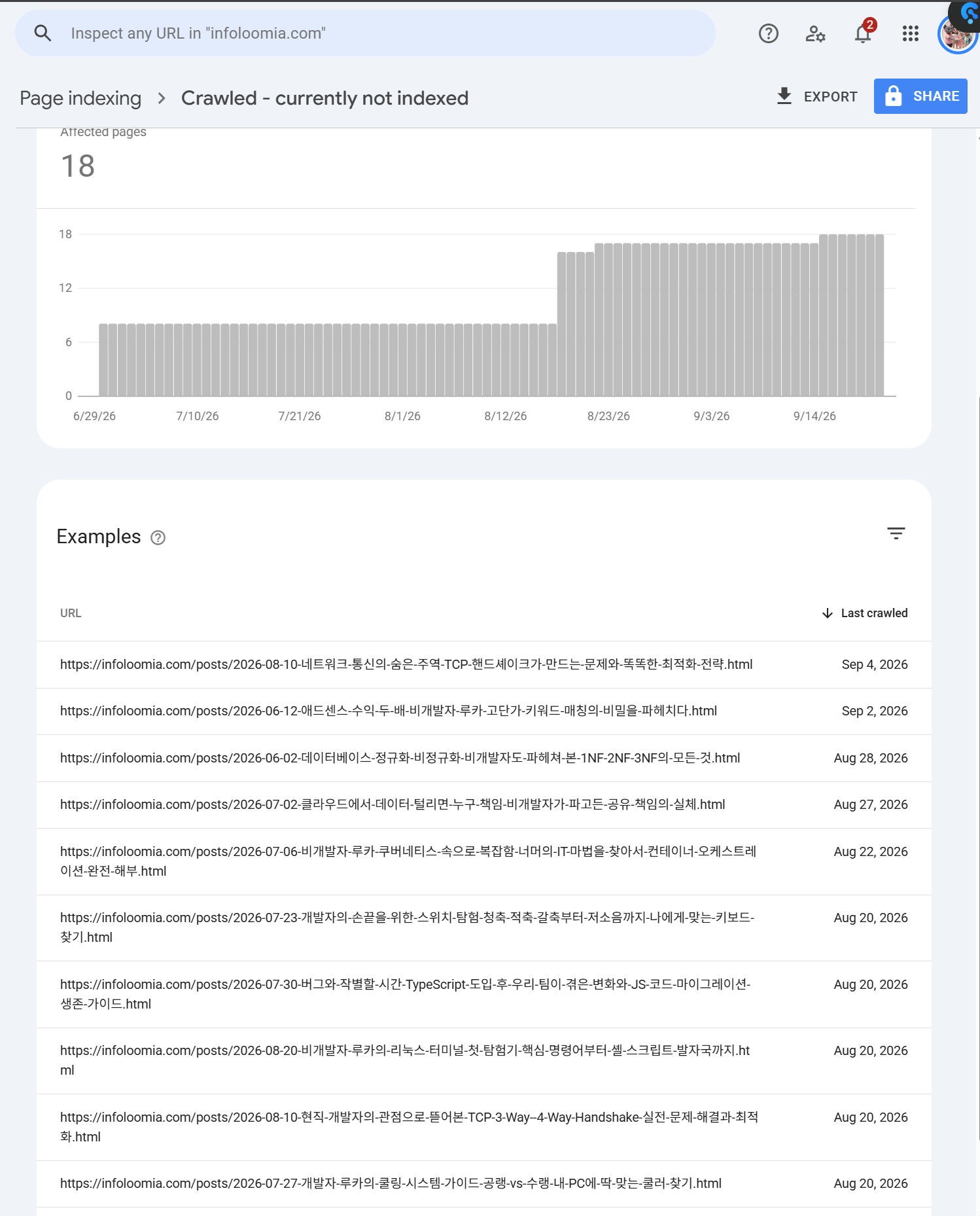Open users and permissions settings icon
Viewport: 980px width, 1216px height.
click(815, 33)
